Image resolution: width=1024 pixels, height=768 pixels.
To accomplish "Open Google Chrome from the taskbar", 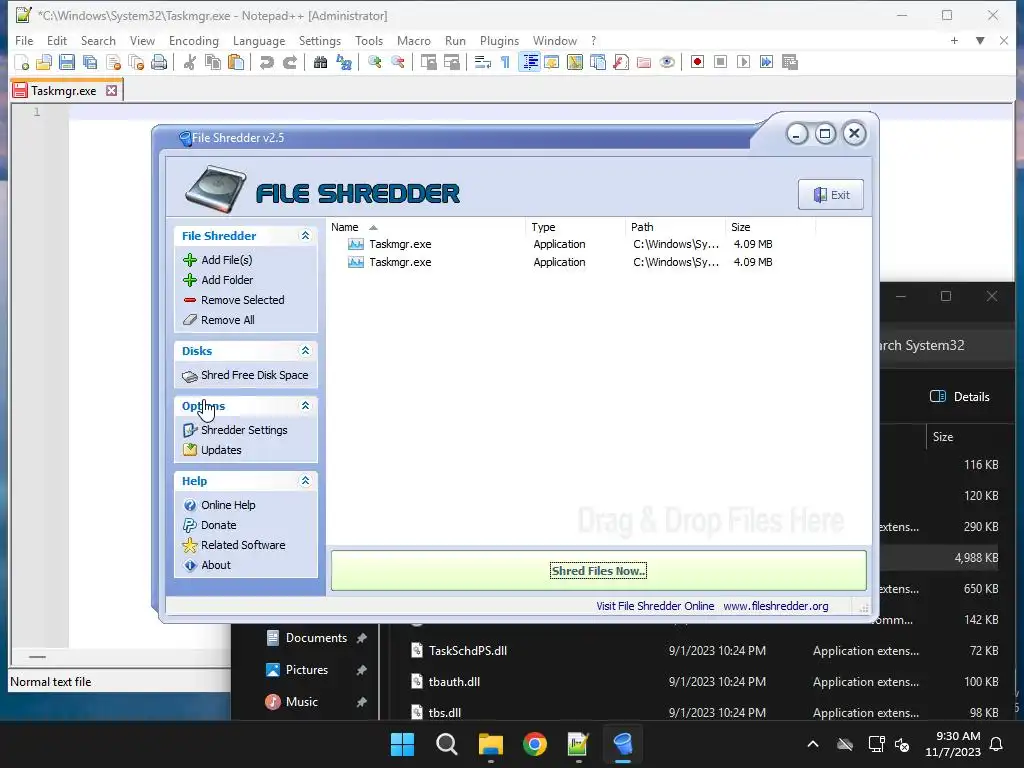I will [x=535, y=744].
